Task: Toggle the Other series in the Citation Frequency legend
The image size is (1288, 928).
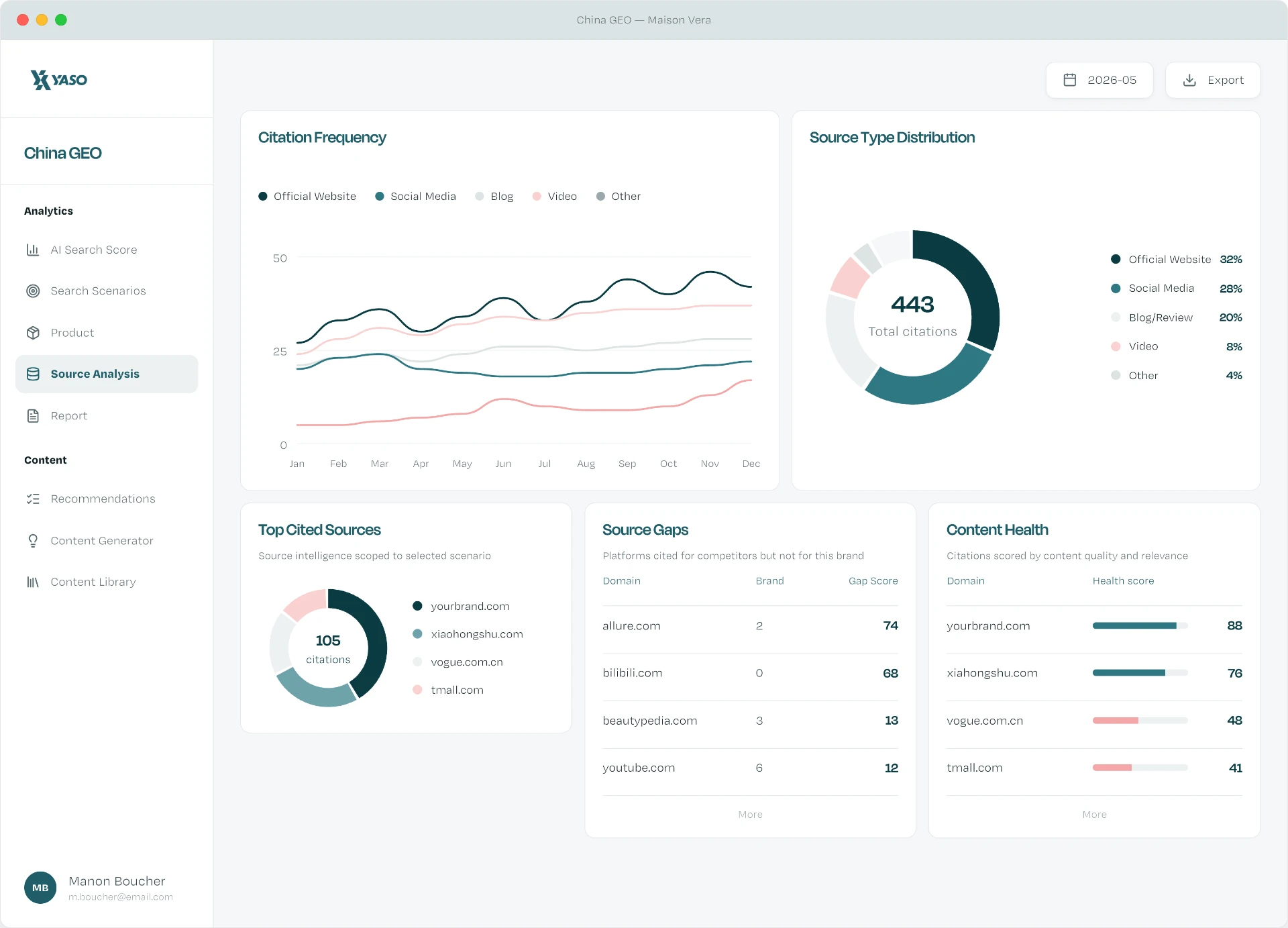Action: pos(619,196)
